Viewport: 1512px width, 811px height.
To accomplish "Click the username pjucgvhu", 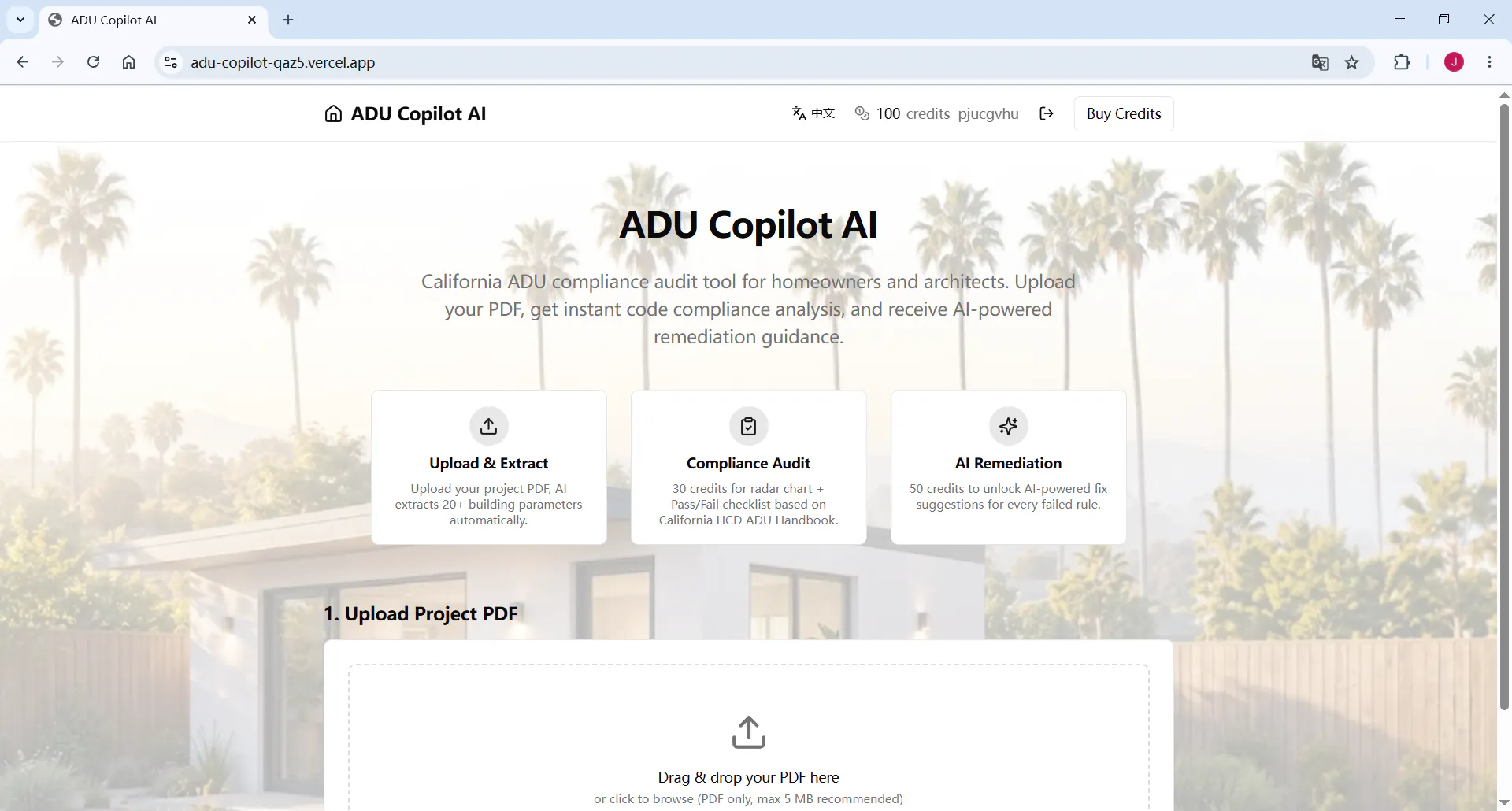I will click(988, 113).
